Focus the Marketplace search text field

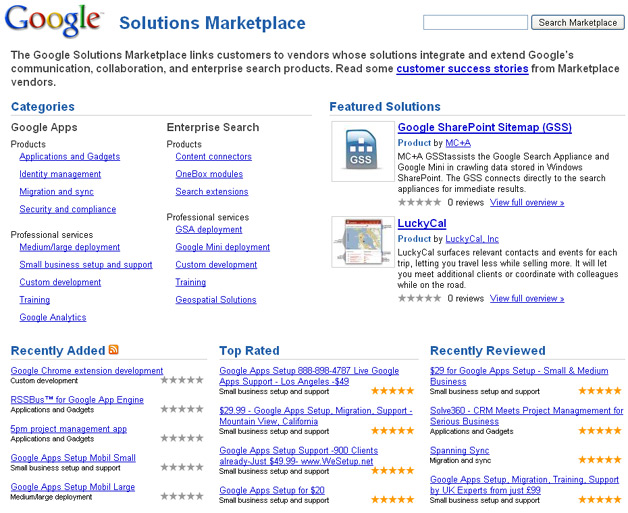coord(475,22)
